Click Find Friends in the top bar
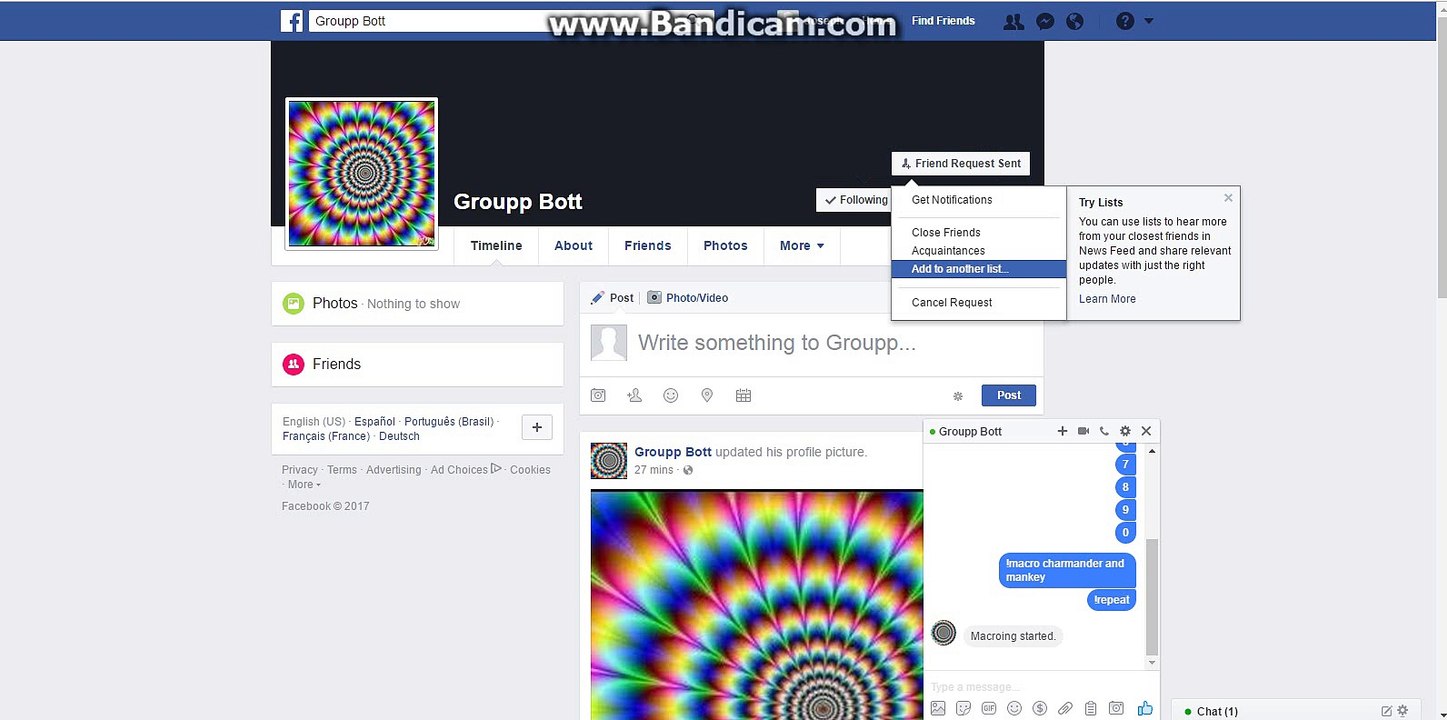 pos(943,21)
